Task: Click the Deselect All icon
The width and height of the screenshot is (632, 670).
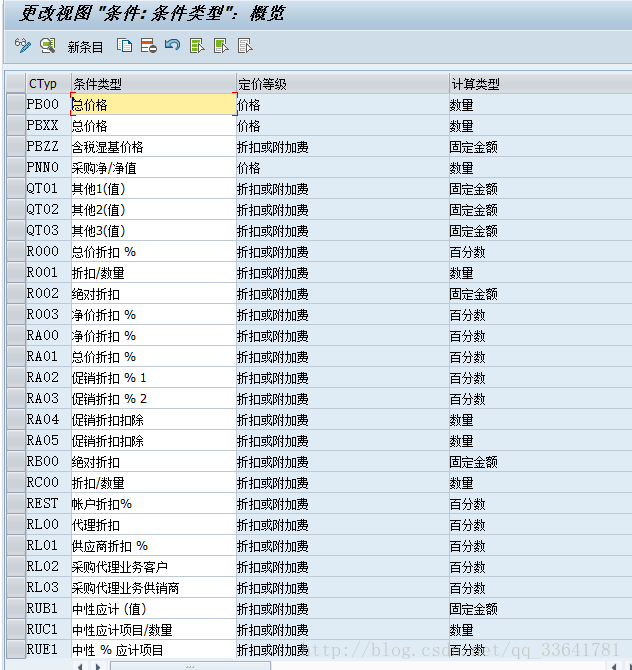Action: click(x=245, y=46)
